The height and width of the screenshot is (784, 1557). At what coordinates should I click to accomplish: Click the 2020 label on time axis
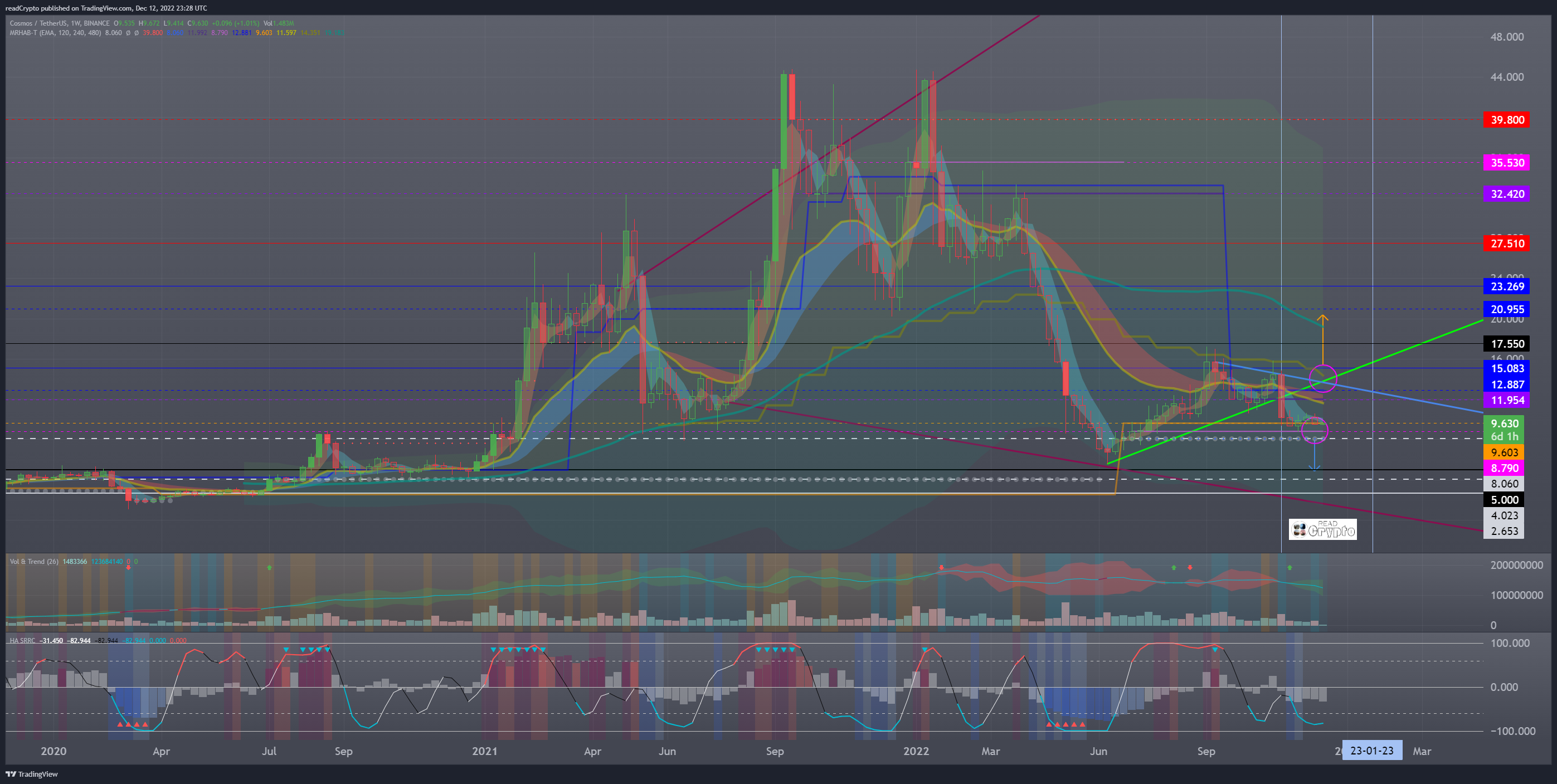pyautogui.click(x=53, y=751)
